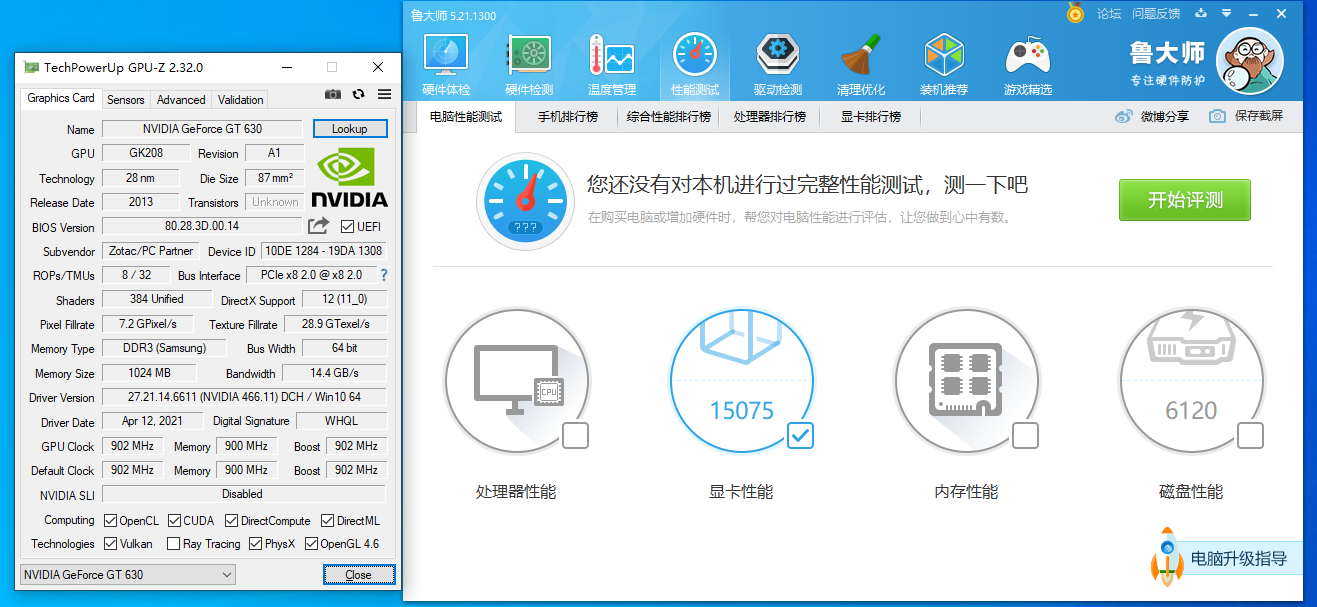
Task: Open the GPU-Z hamburger menu
Action: 384,94
